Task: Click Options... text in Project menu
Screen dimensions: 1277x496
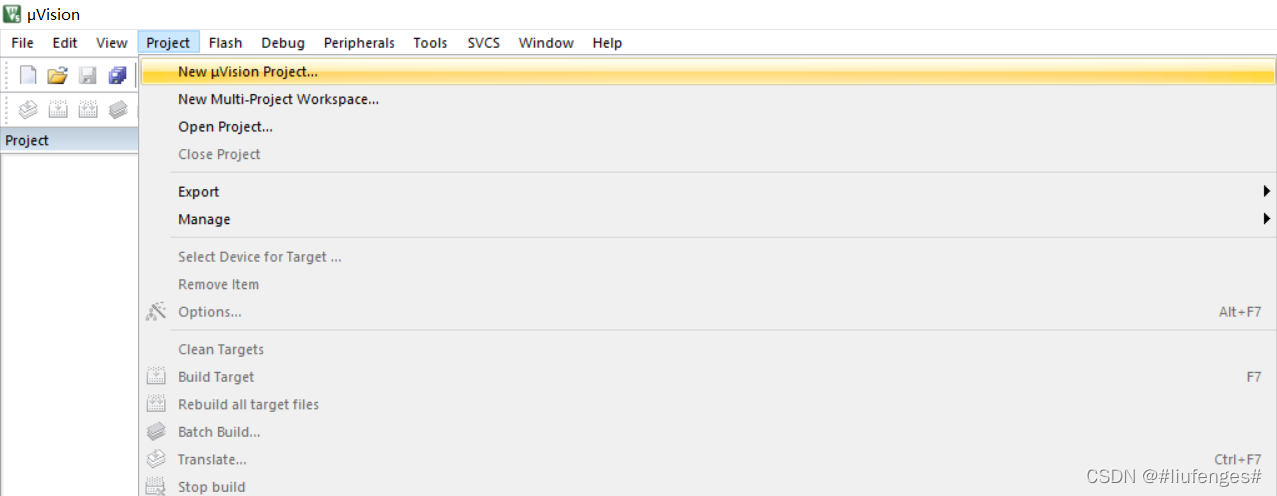Action: click(x=210, y=312)
